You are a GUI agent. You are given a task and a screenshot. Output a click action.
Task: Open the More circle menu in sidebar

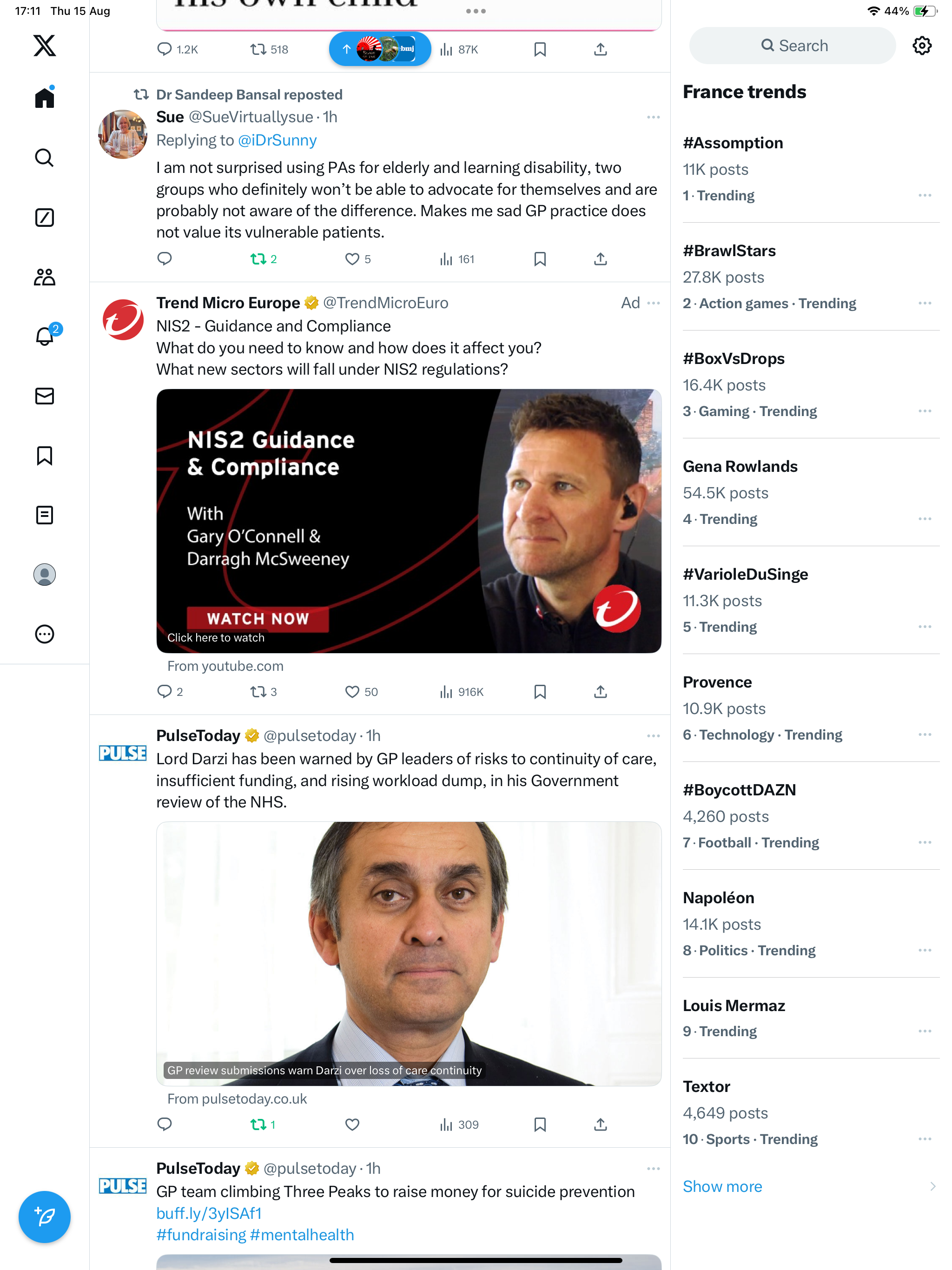pos(44,634)
